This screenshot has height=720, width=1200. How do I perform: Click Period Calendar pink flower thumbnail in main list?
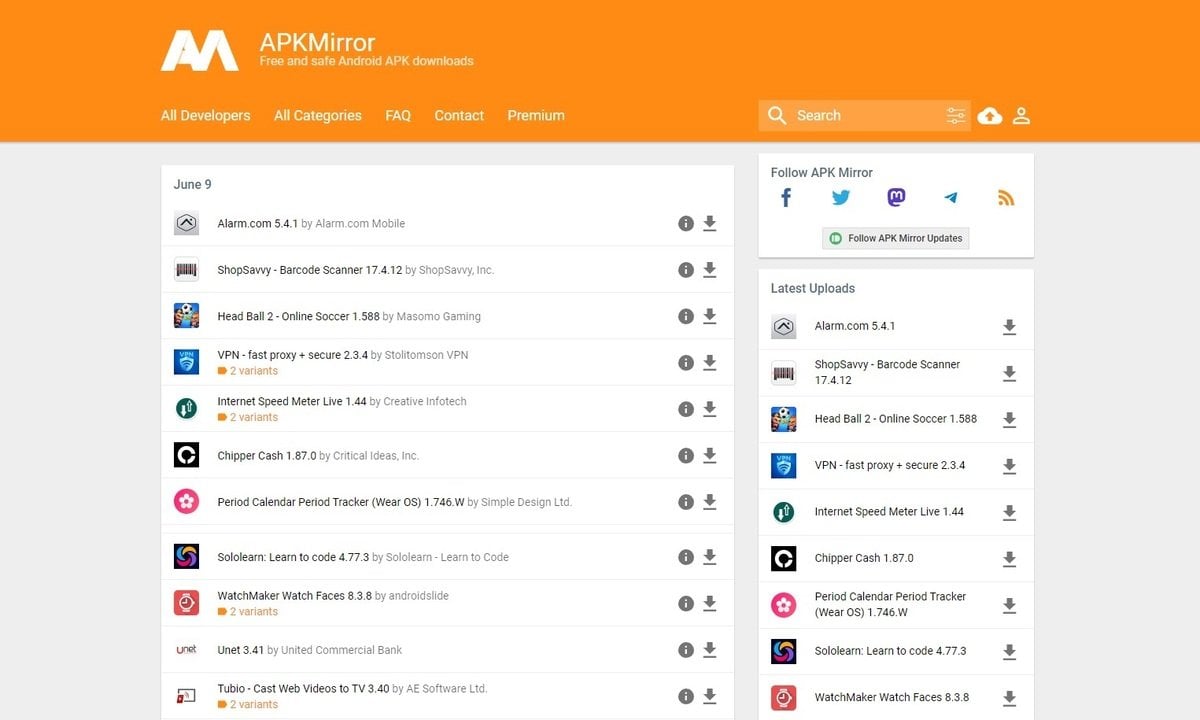186,502
